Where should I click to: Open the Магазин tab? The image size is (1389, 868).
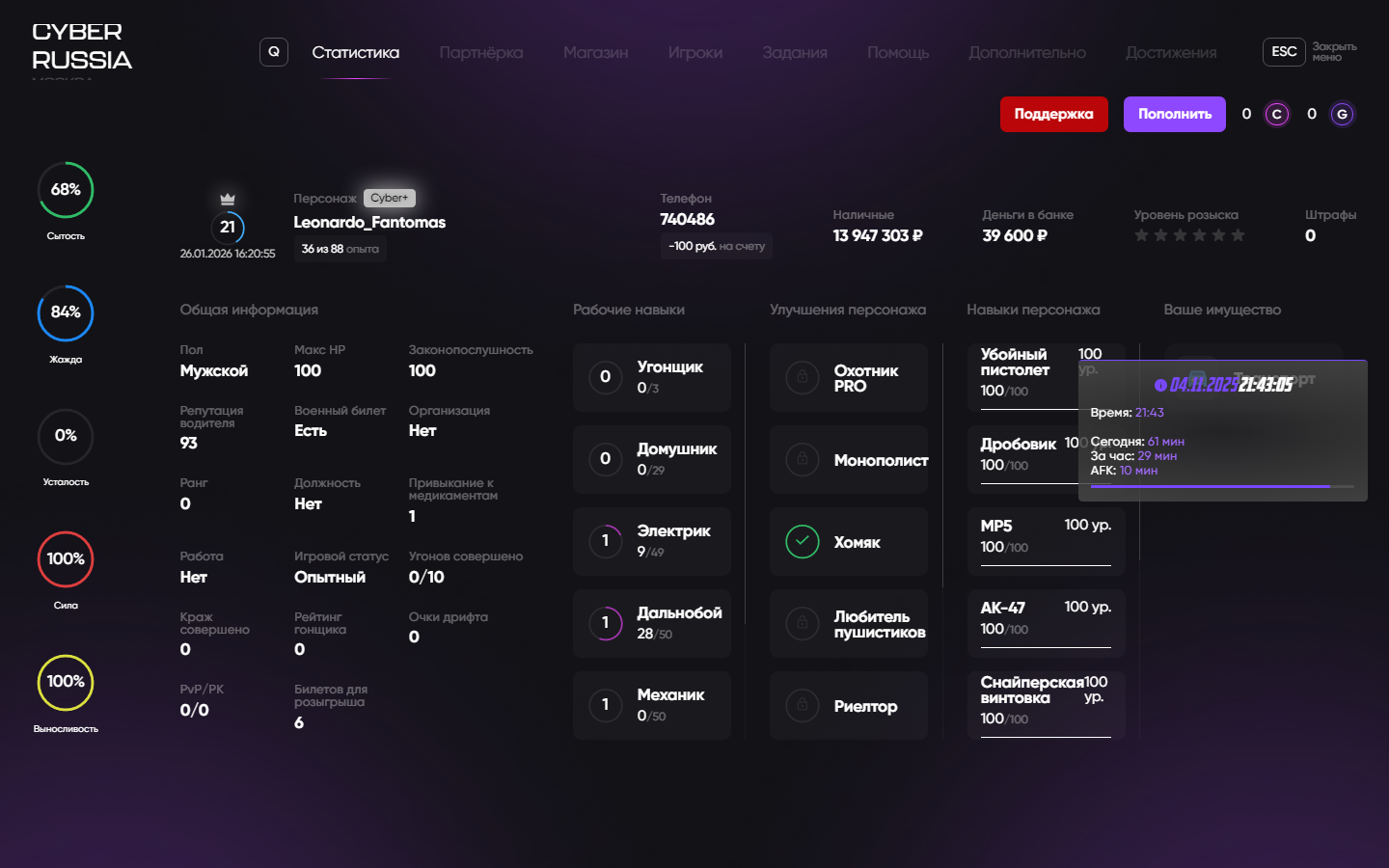tap(595, 52)
